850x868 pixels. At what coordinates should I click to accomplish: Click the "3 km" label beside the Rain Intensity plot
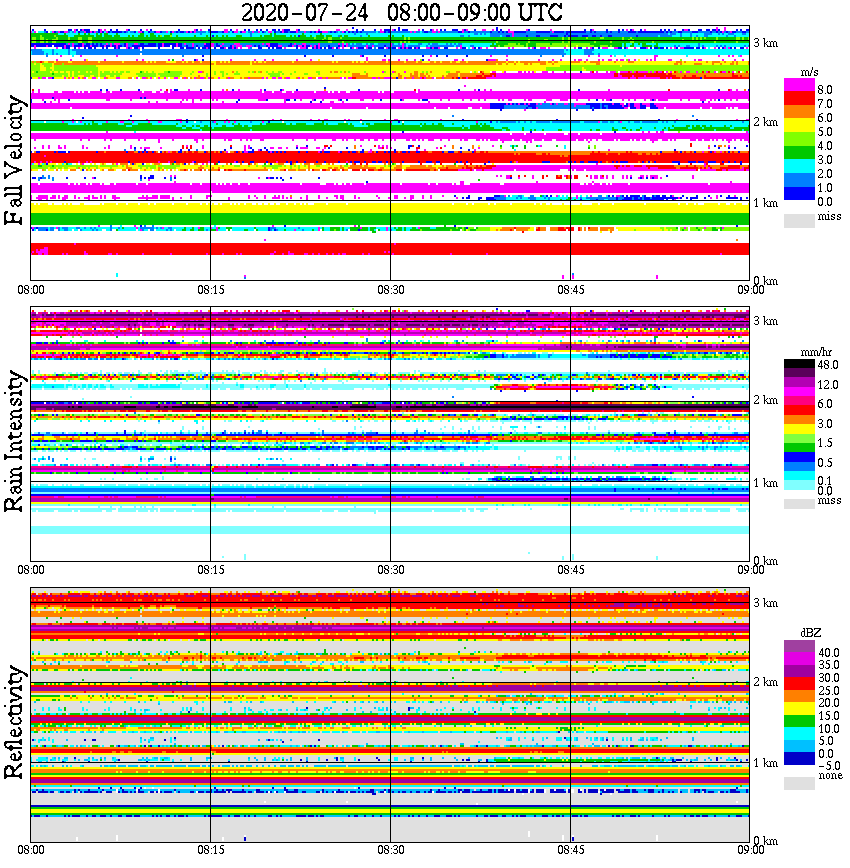pos(765,321)
